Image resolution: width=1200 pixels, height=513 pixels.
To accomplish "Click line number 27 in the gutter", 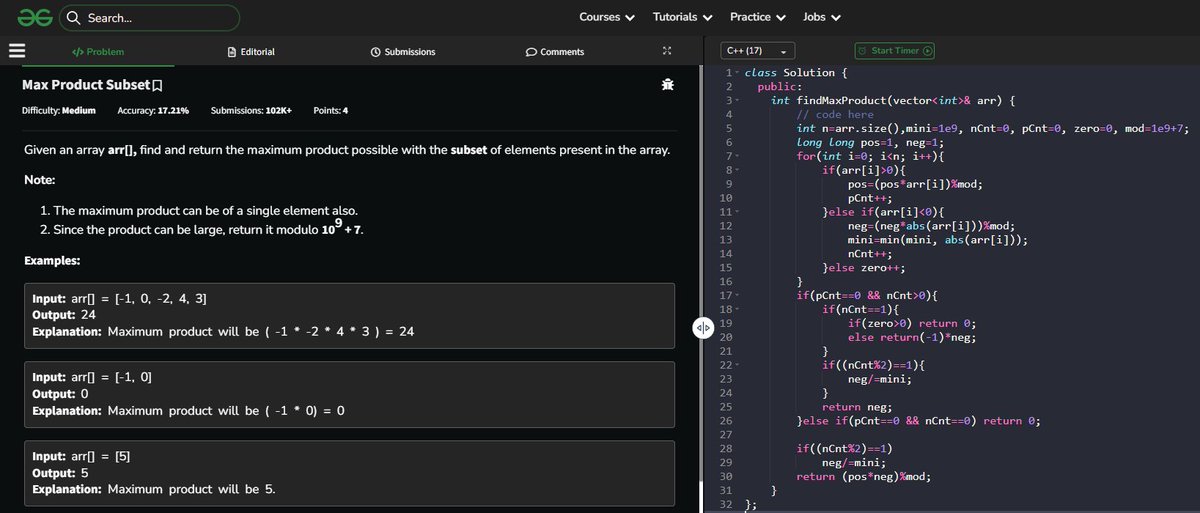I will (727, 435).
